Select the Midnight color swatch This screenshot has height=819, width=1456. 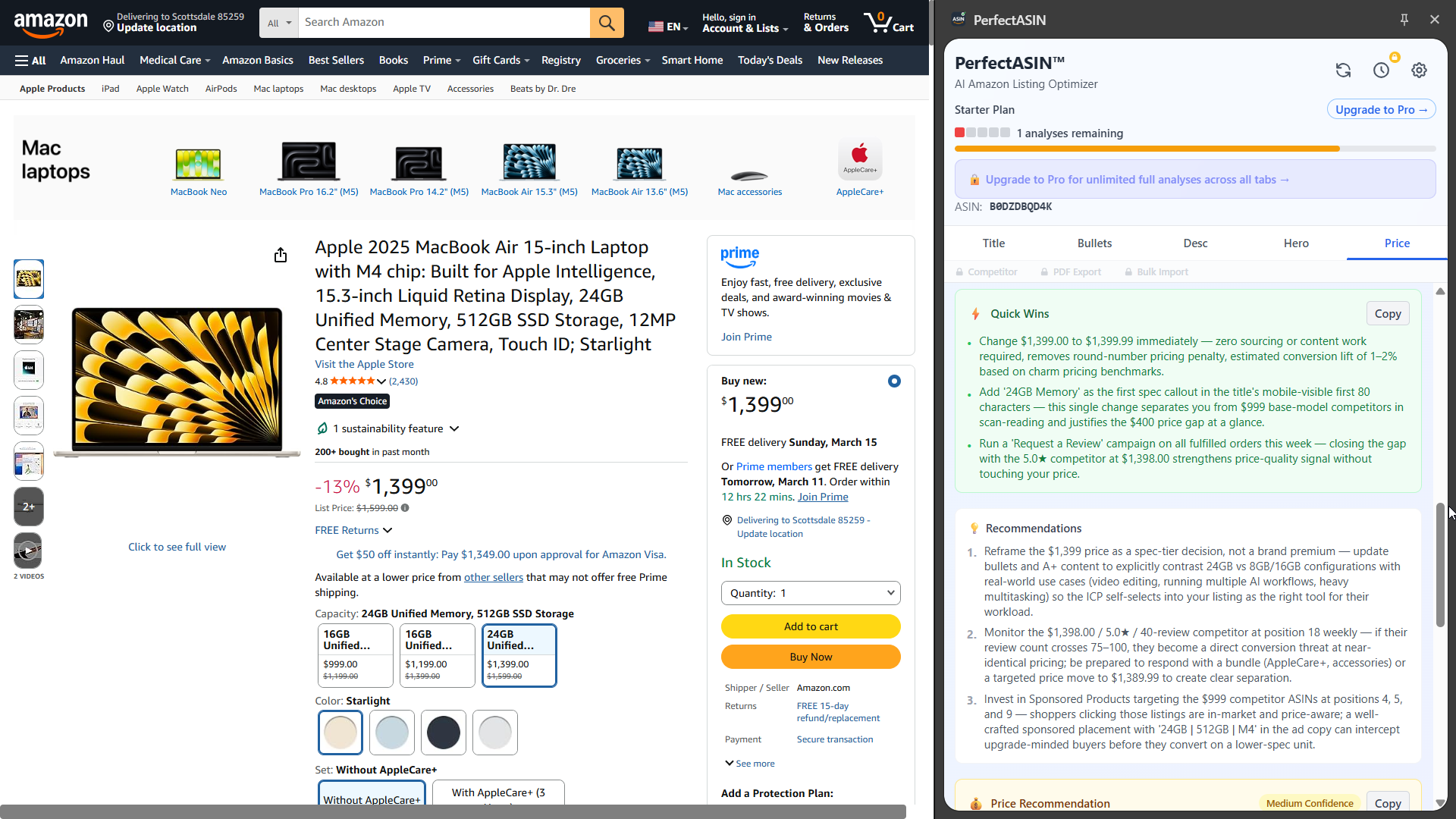[443, 733]
